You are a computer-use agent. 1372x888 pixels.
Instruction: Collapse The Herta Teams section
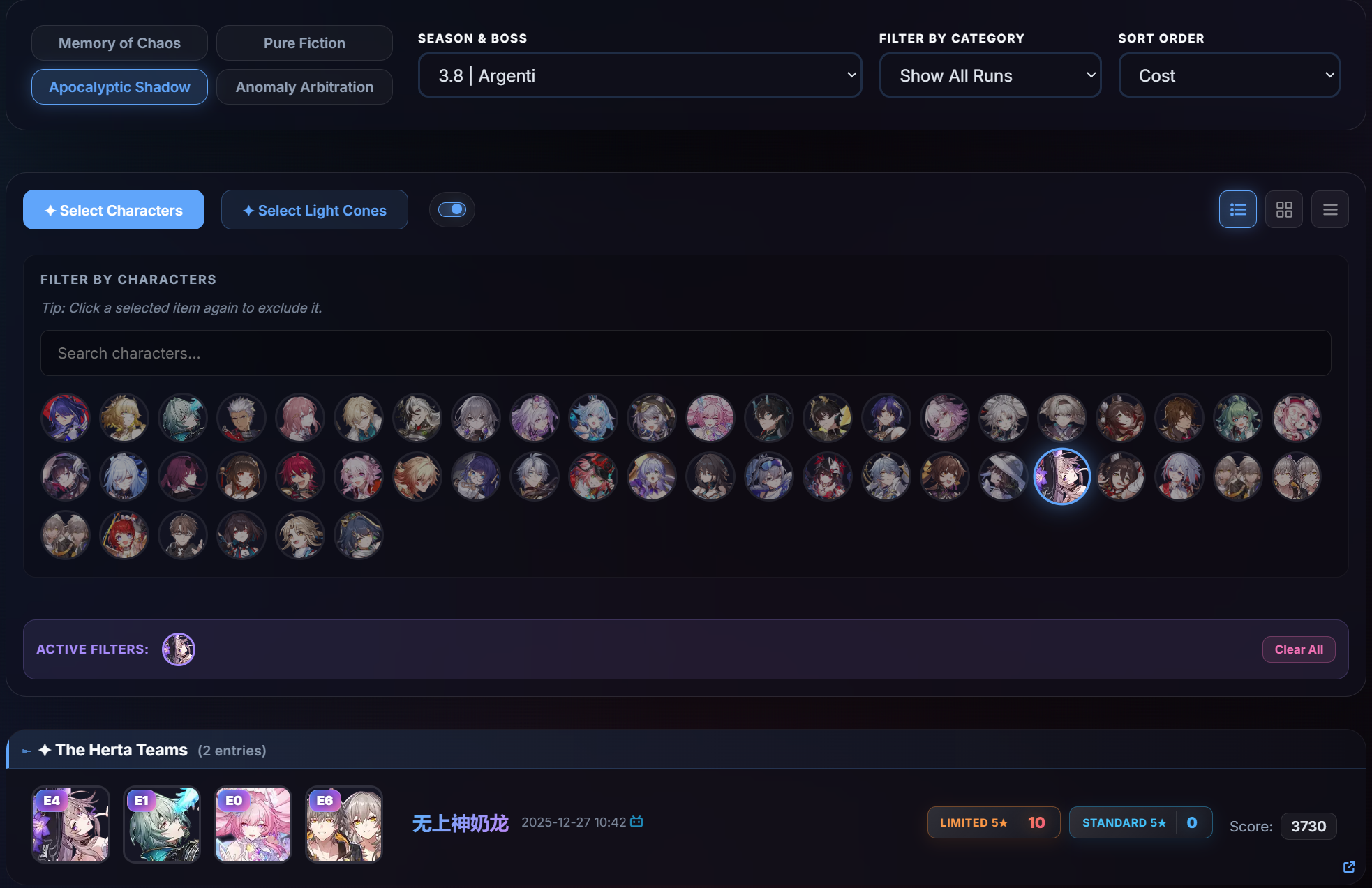click(27, 751)
